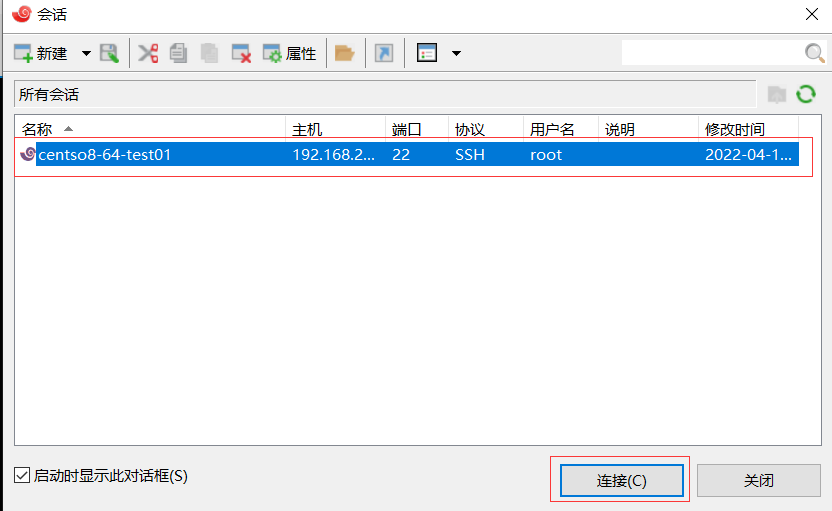Click the delete session icon

coord(241,53)
